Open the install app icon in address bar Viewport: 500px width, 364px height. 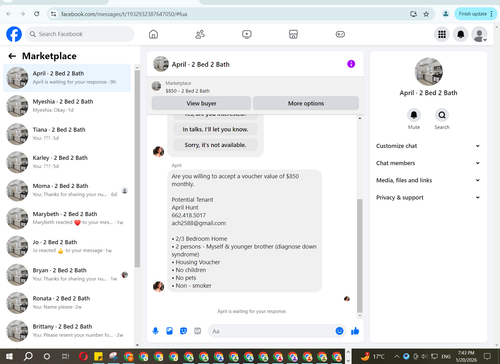(413, 14)
